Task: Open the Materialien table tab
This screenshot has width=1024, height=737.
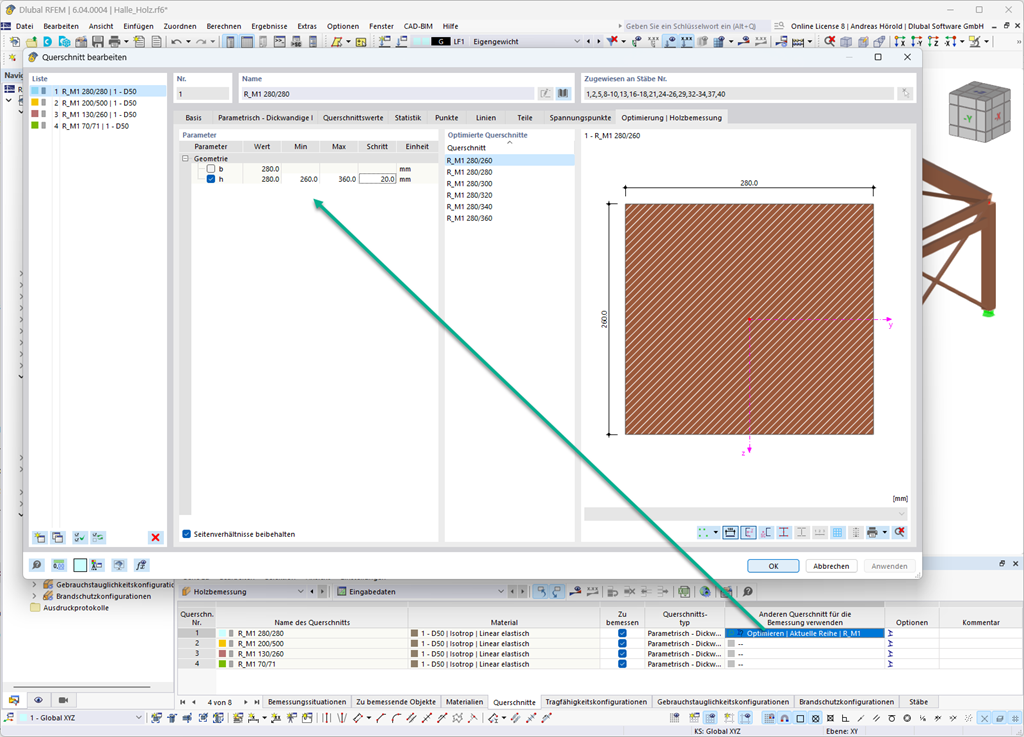Action: coord(464,702)
